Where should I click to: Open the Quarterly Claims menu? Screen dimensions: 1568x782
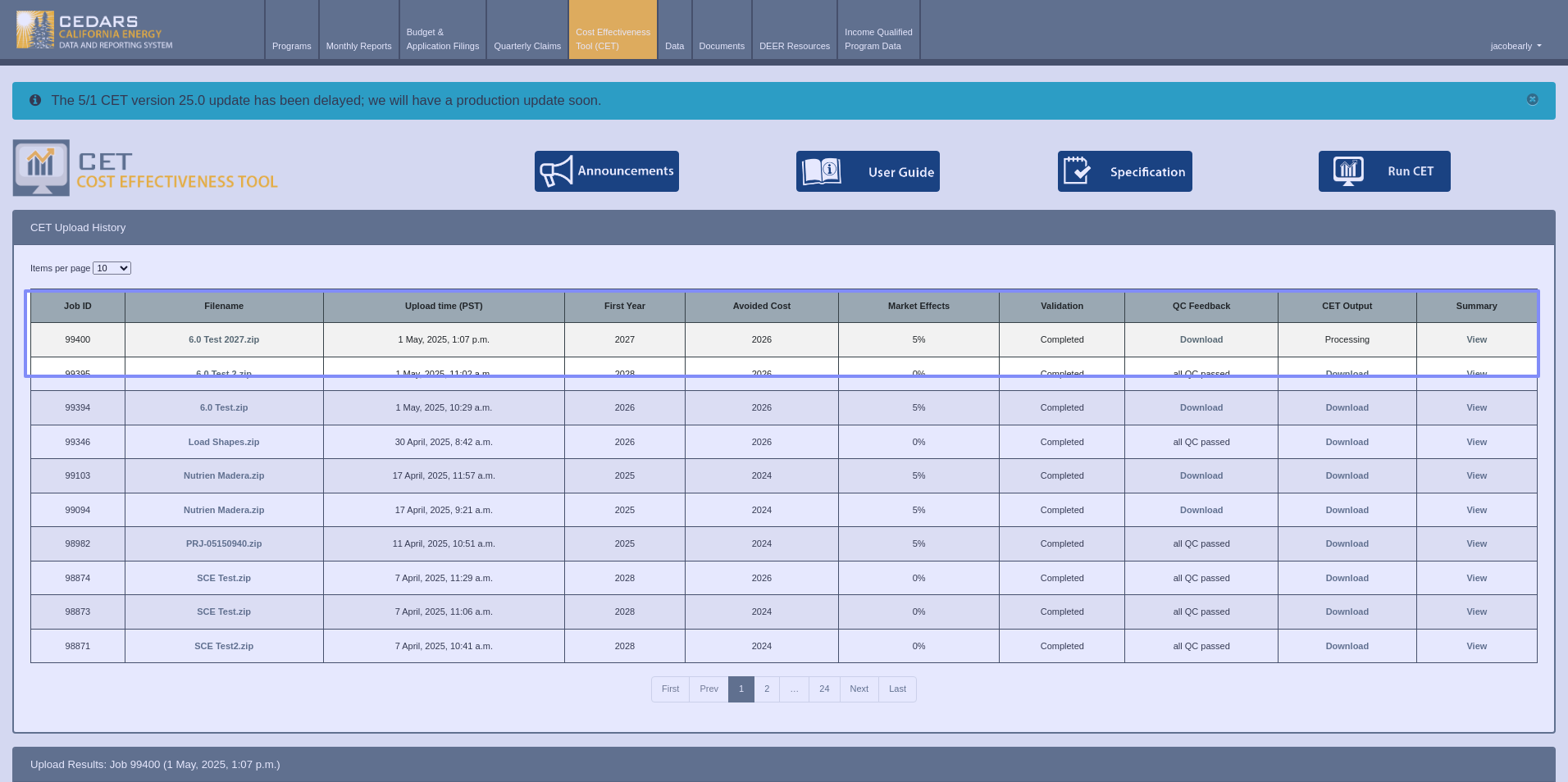(527, 46)
